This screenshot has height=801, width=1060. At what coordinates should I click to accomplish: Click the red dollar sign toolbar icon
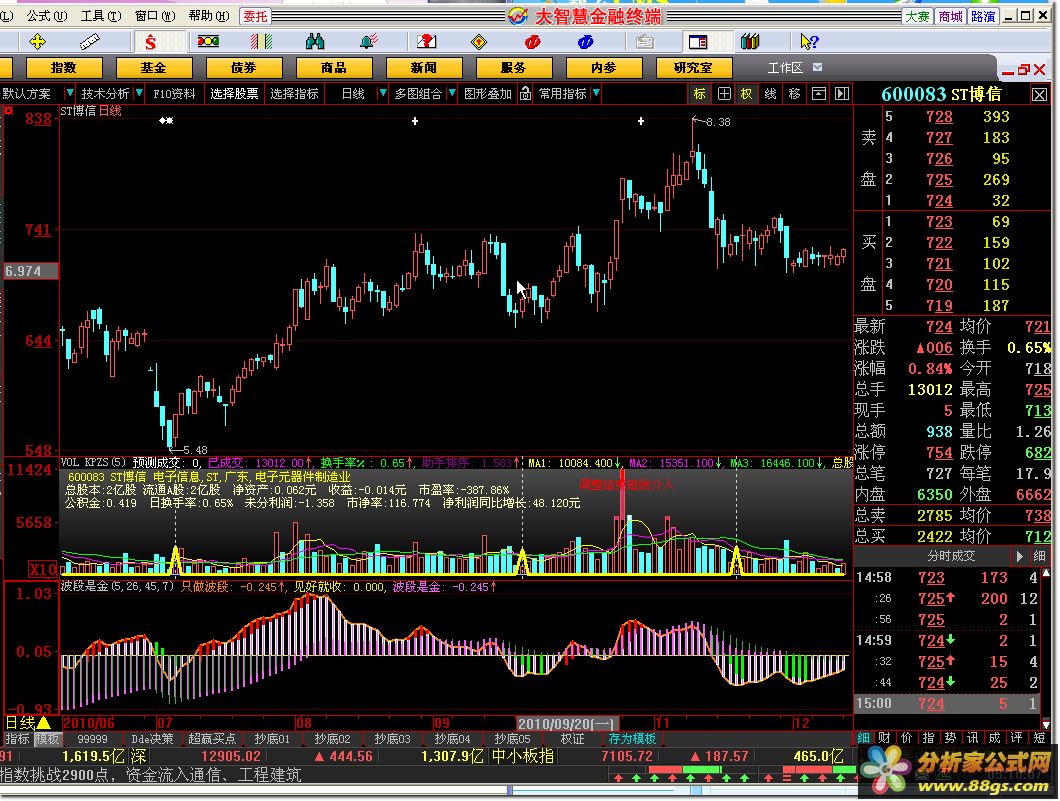(x=151, y=43)
